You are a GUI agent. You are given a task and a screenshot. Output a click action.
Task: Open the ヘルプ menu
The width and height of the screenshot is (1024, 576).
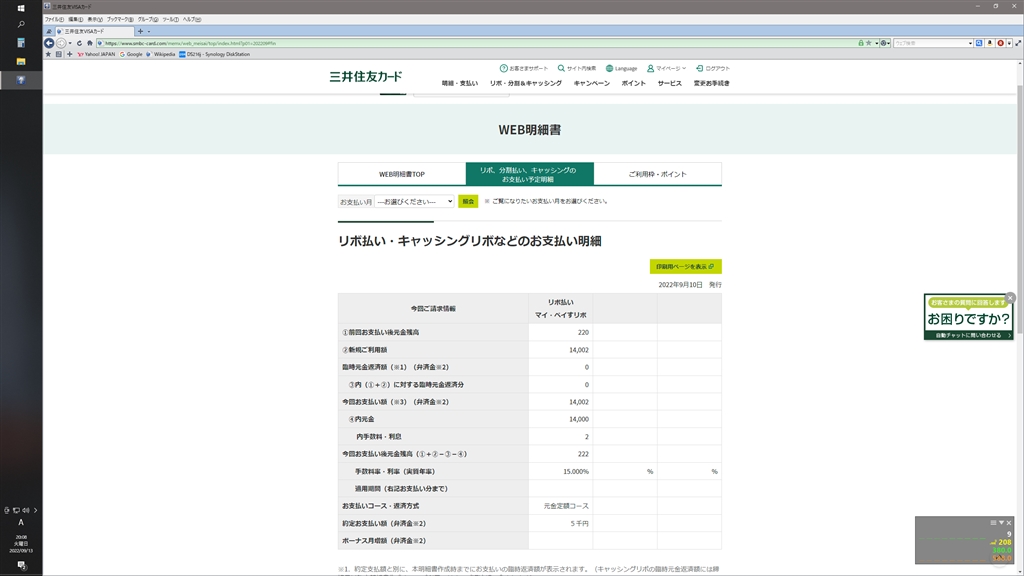click(192, 20)
